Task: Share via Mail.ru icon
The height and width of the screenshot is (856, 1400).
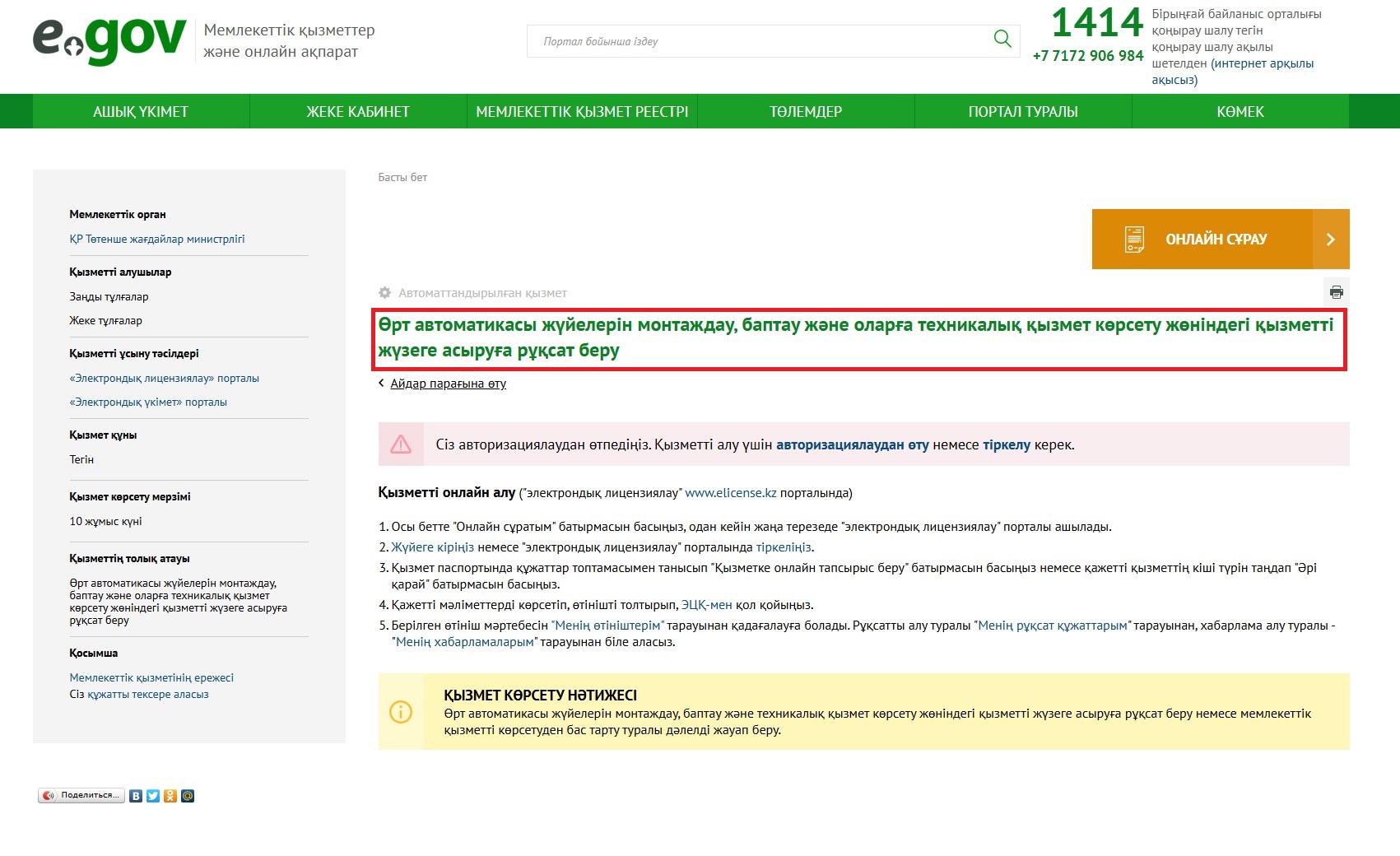Action: coord(188,796)
